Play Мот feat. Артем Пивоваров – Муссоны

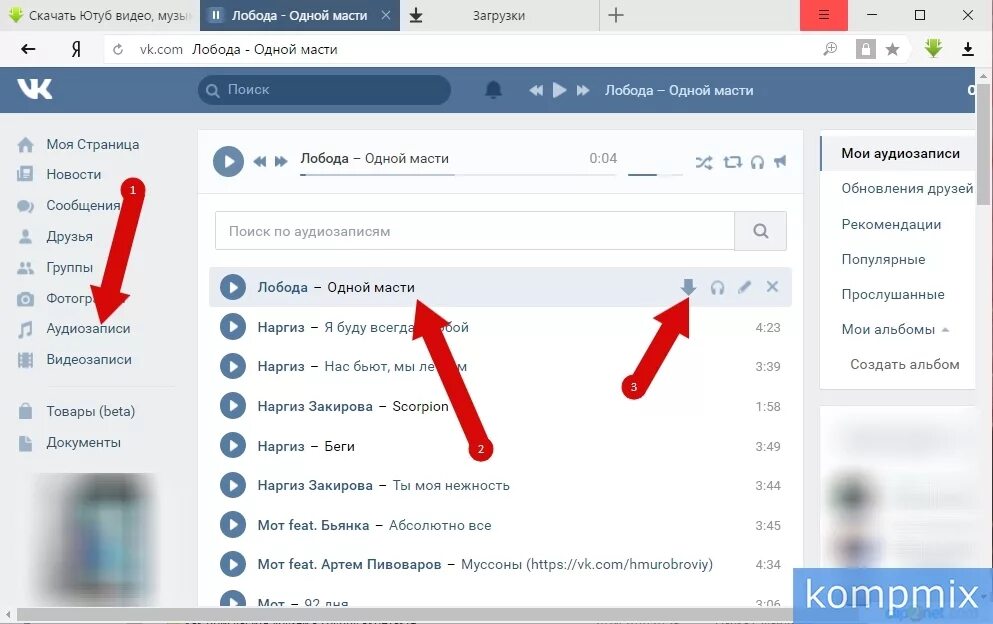pos(233,564)
